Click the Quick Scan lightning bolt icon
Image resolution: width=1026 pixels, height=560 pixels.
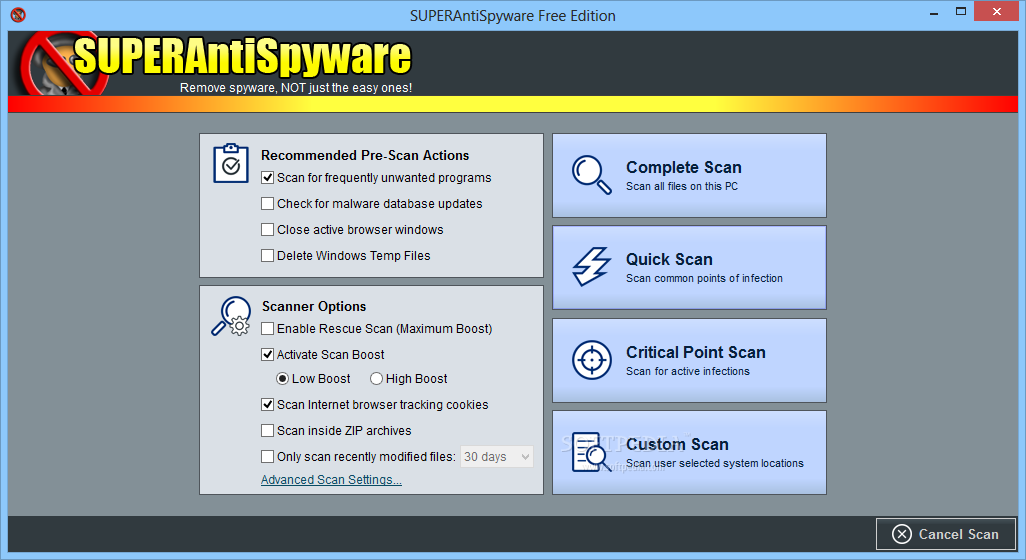[592, 266]
